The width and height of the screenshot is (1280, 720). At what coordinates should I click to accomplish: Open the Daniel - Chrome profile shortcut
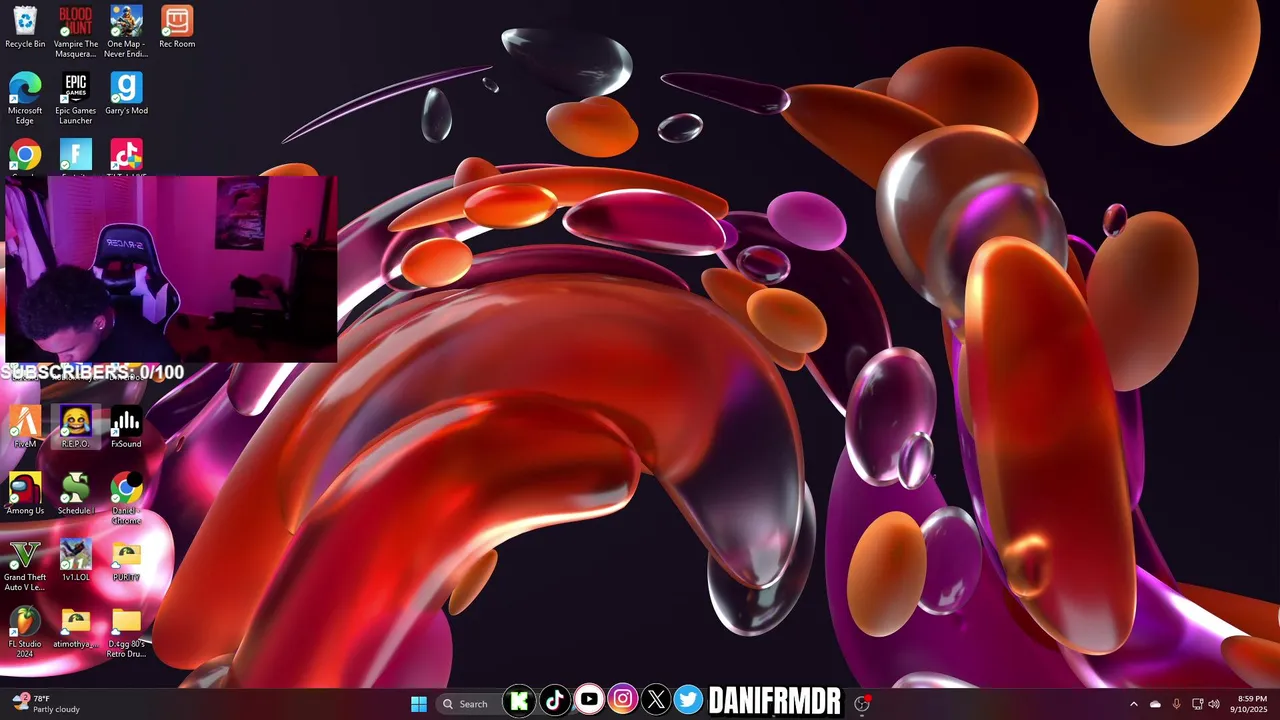(126, 498)
